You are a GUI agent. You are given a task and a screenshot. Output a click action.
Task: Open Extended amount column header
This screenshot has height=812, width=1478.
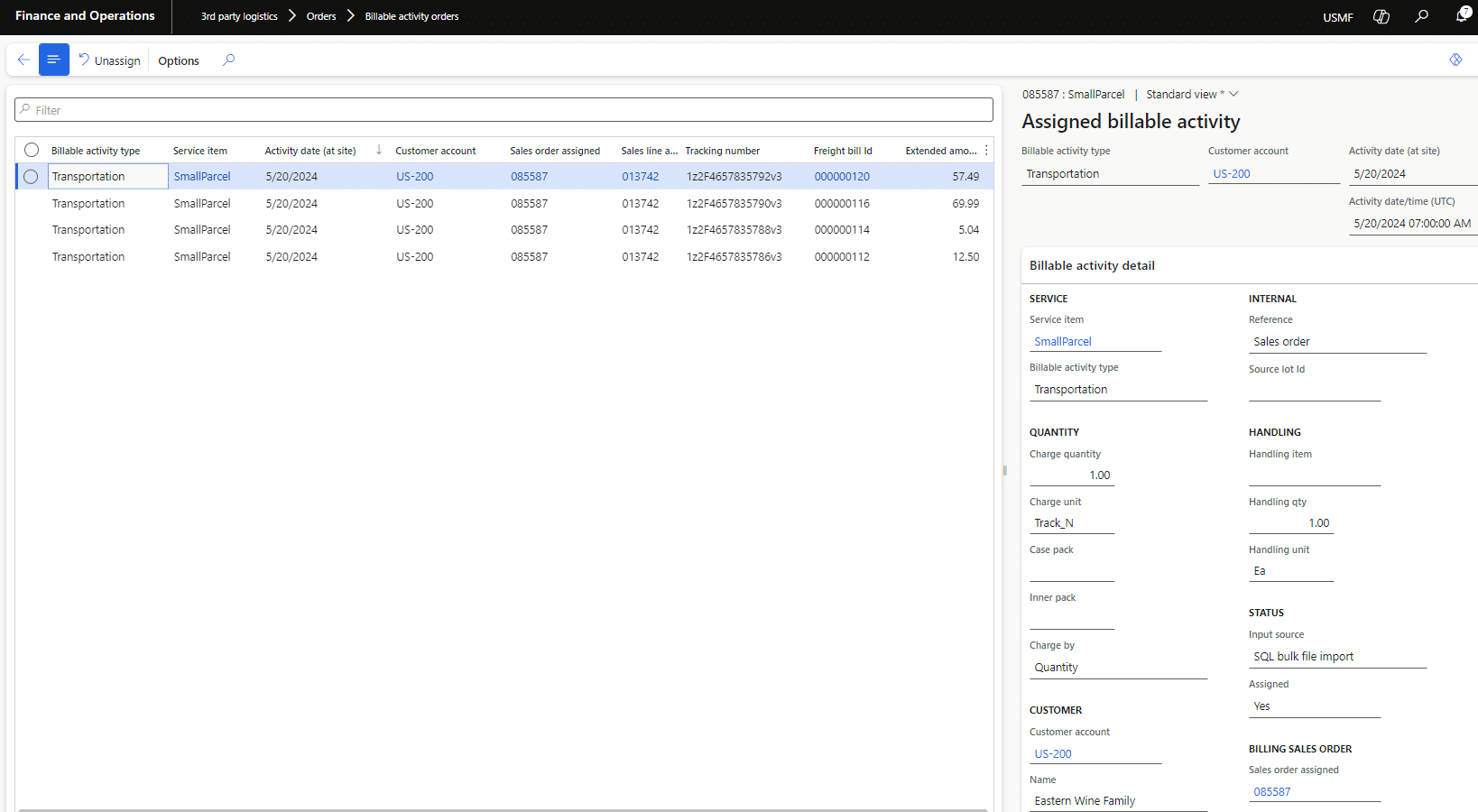(x=941, y=151)
